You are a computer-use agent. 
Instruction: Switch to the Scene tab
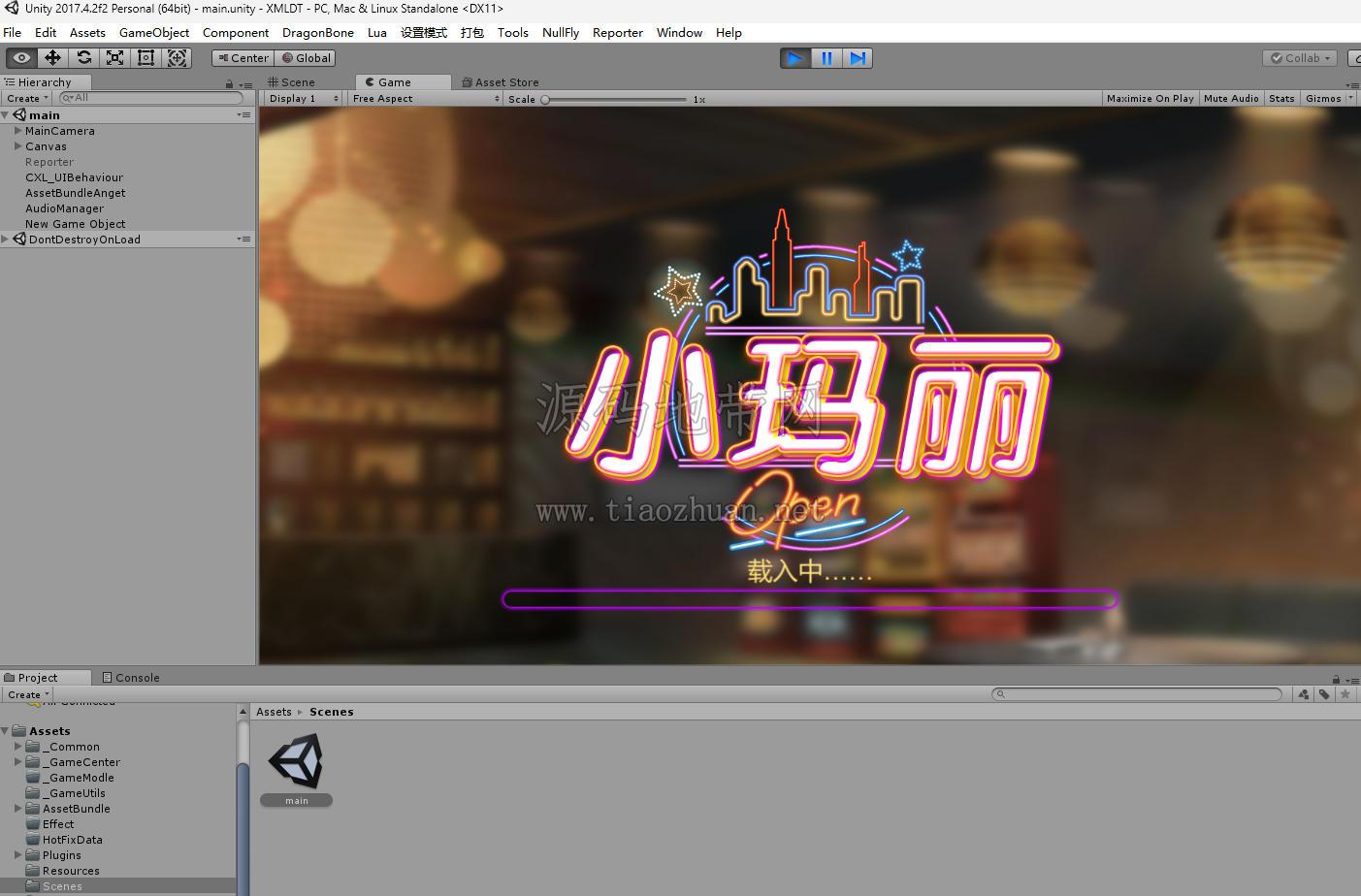[292, 82]
